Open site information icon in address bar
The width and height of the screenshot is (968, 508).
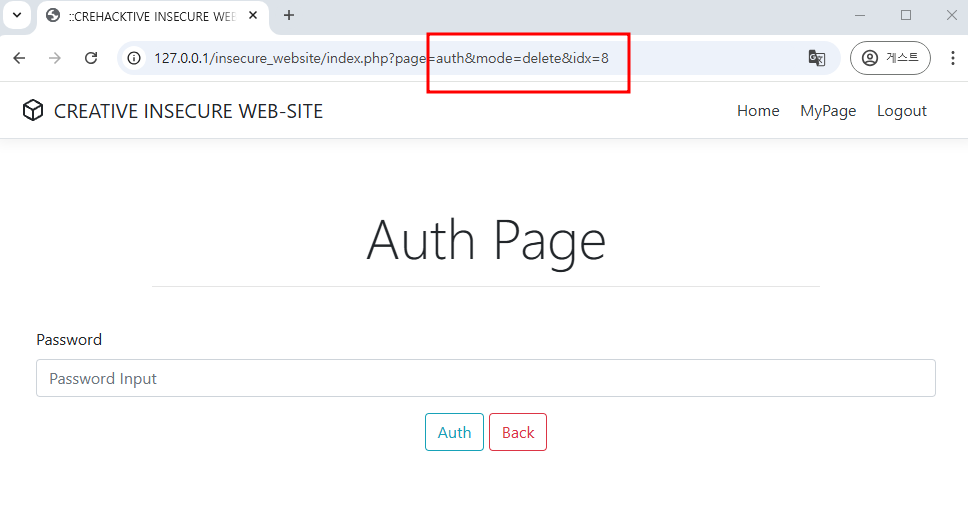point(134,58)
